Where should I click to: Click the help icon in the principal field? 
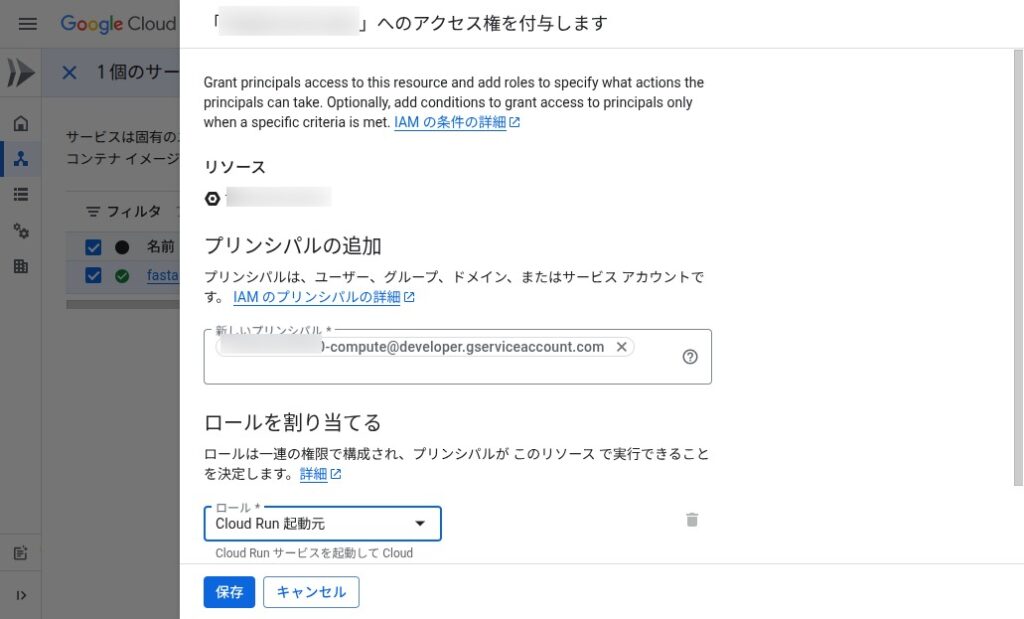(690, 357)
